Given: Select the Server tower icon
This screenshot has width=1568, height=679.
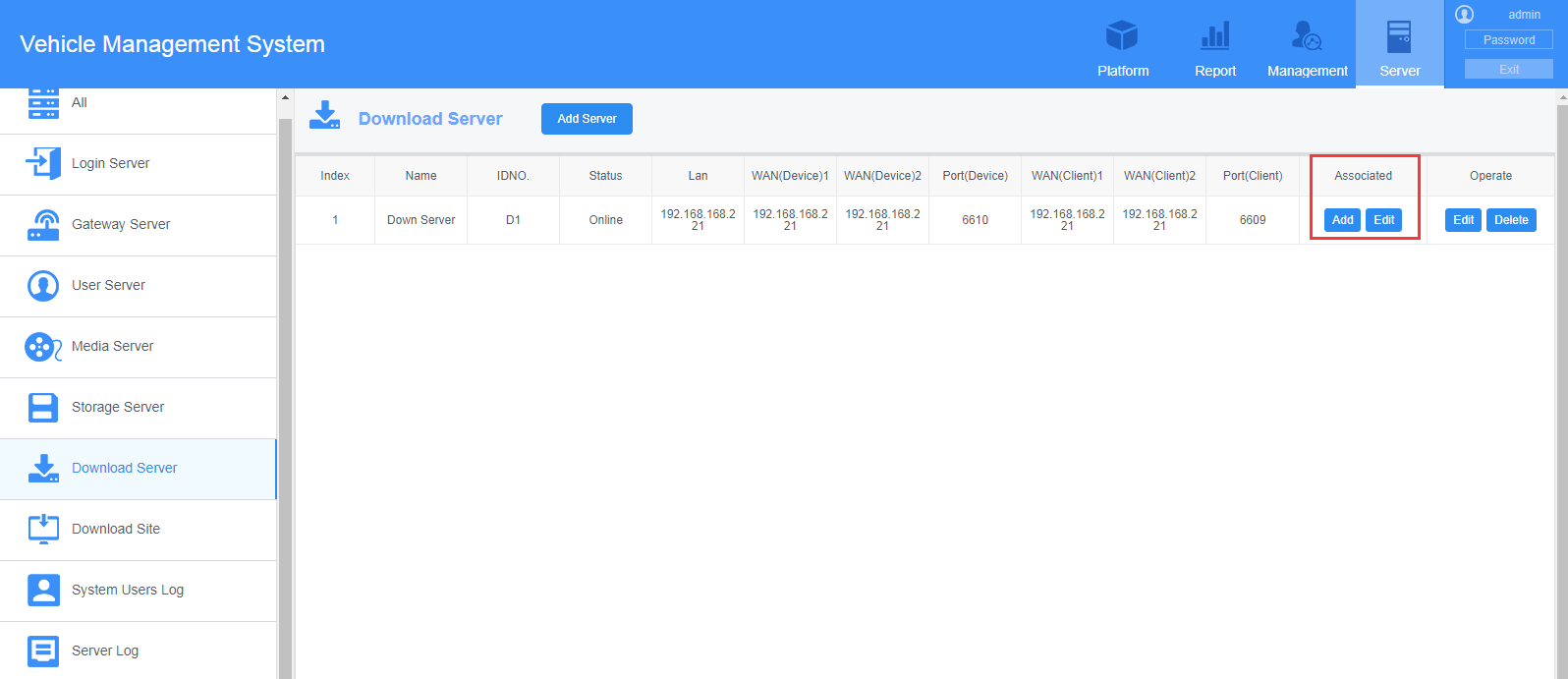Looking at the screenshot, I should [1399, 36].
